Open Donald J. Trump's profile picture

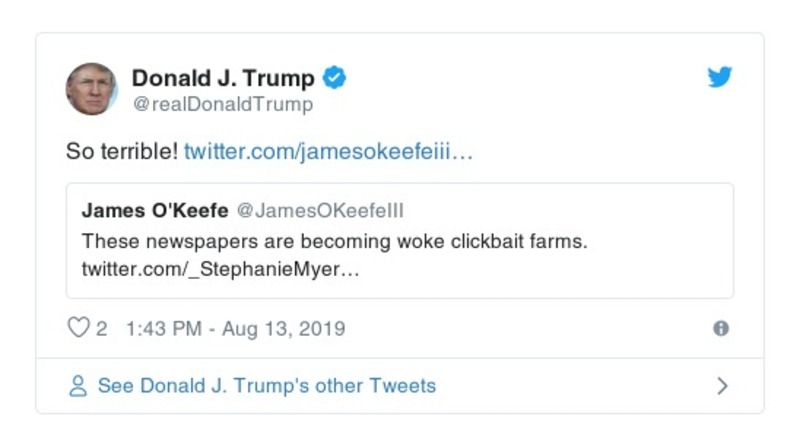coord(92,89)
